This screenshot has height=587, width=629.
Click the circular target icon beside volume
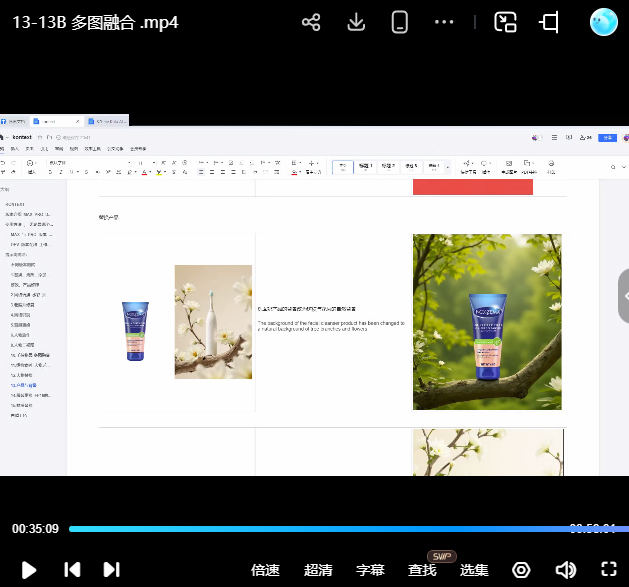tap(521, 569)
